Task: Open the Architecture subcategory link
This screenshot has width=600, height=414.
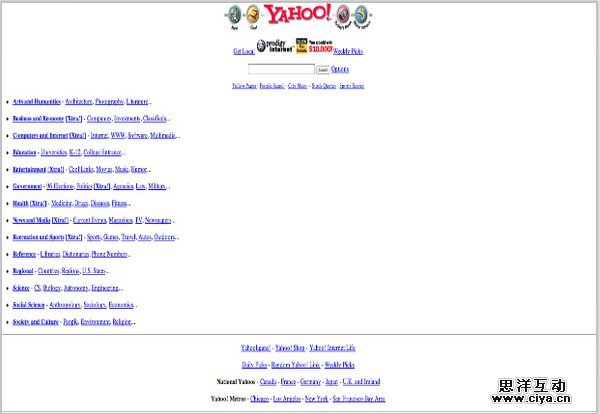Action: click(x=79, y=102)
